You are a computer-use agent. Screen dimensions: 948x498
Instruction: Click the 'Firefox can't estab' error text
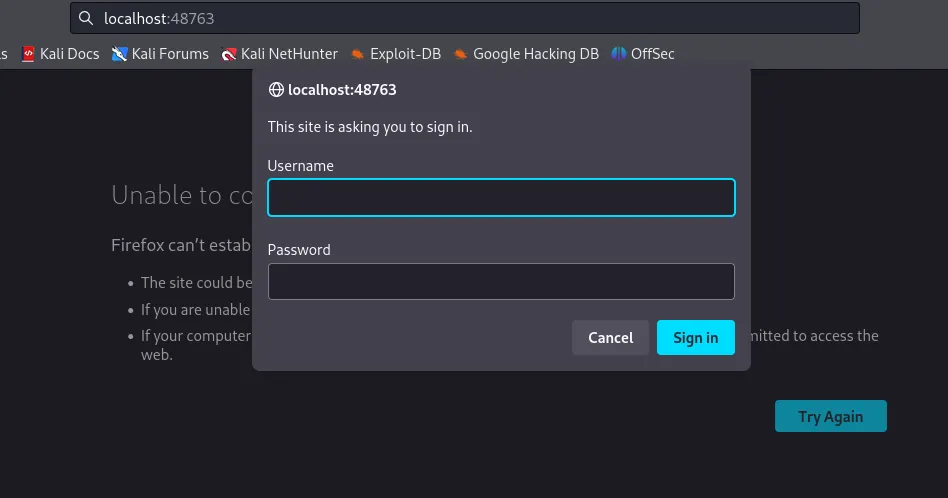pyautogui.click(x=181, y=245)
